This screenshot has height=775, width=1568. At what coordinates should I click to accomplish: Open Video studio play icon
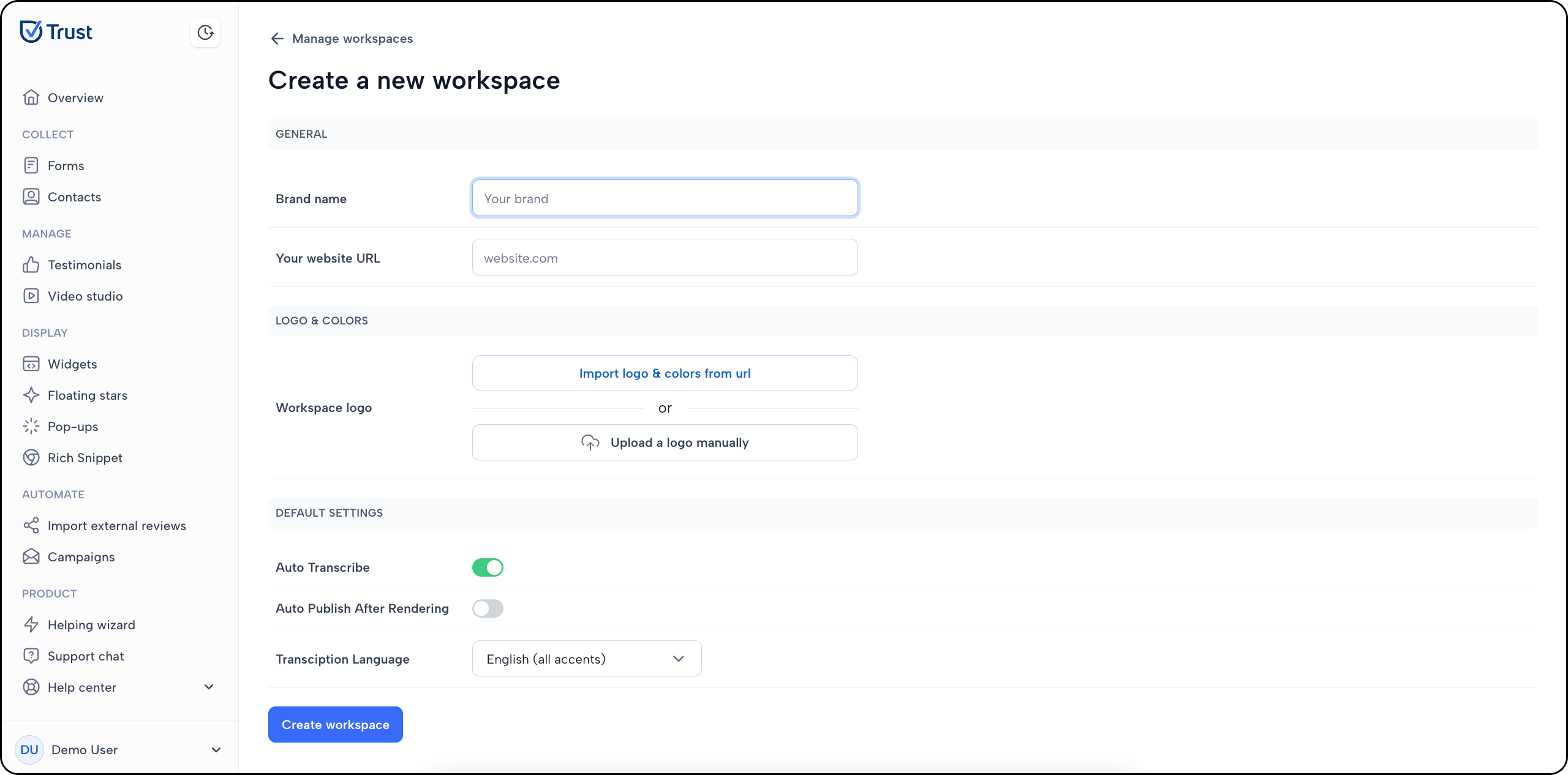pos(31,296)
